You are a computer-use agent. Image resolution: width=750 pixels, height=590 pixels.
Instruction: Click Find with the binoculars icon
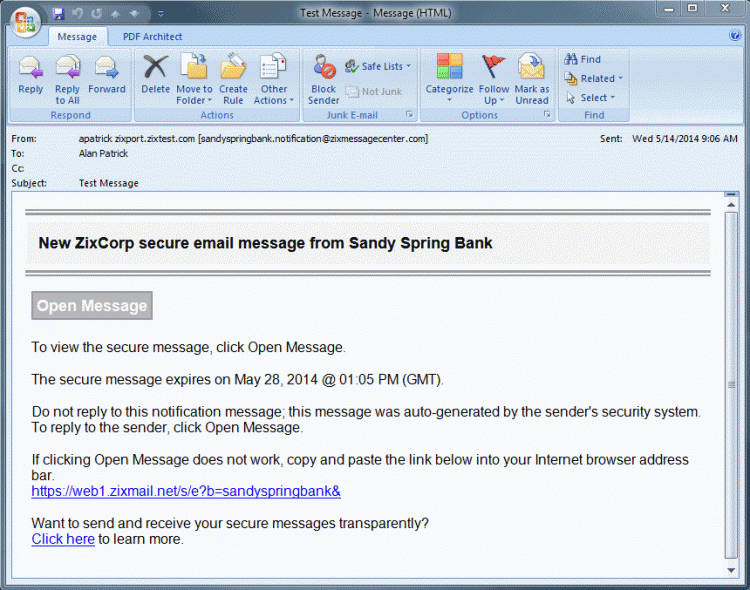[x=582, y=59]
